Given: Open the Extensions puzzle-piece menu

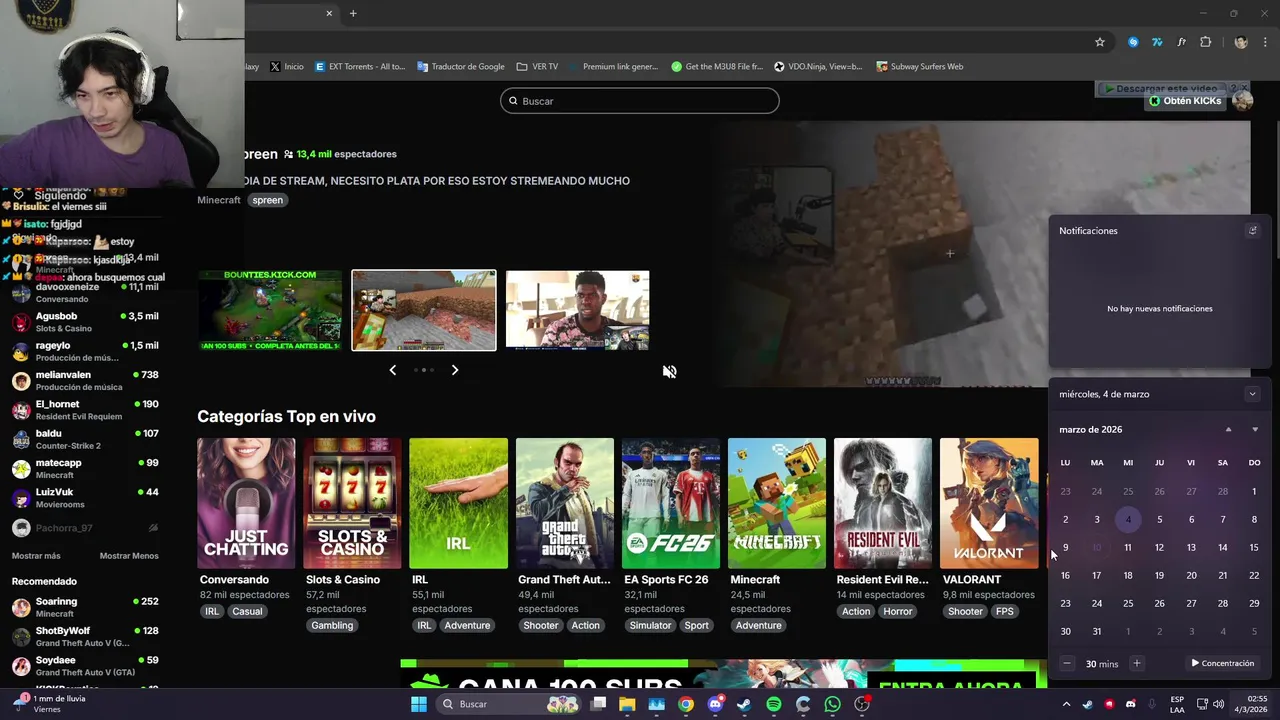Looking at the screenshot, I should click(1205, 42).
